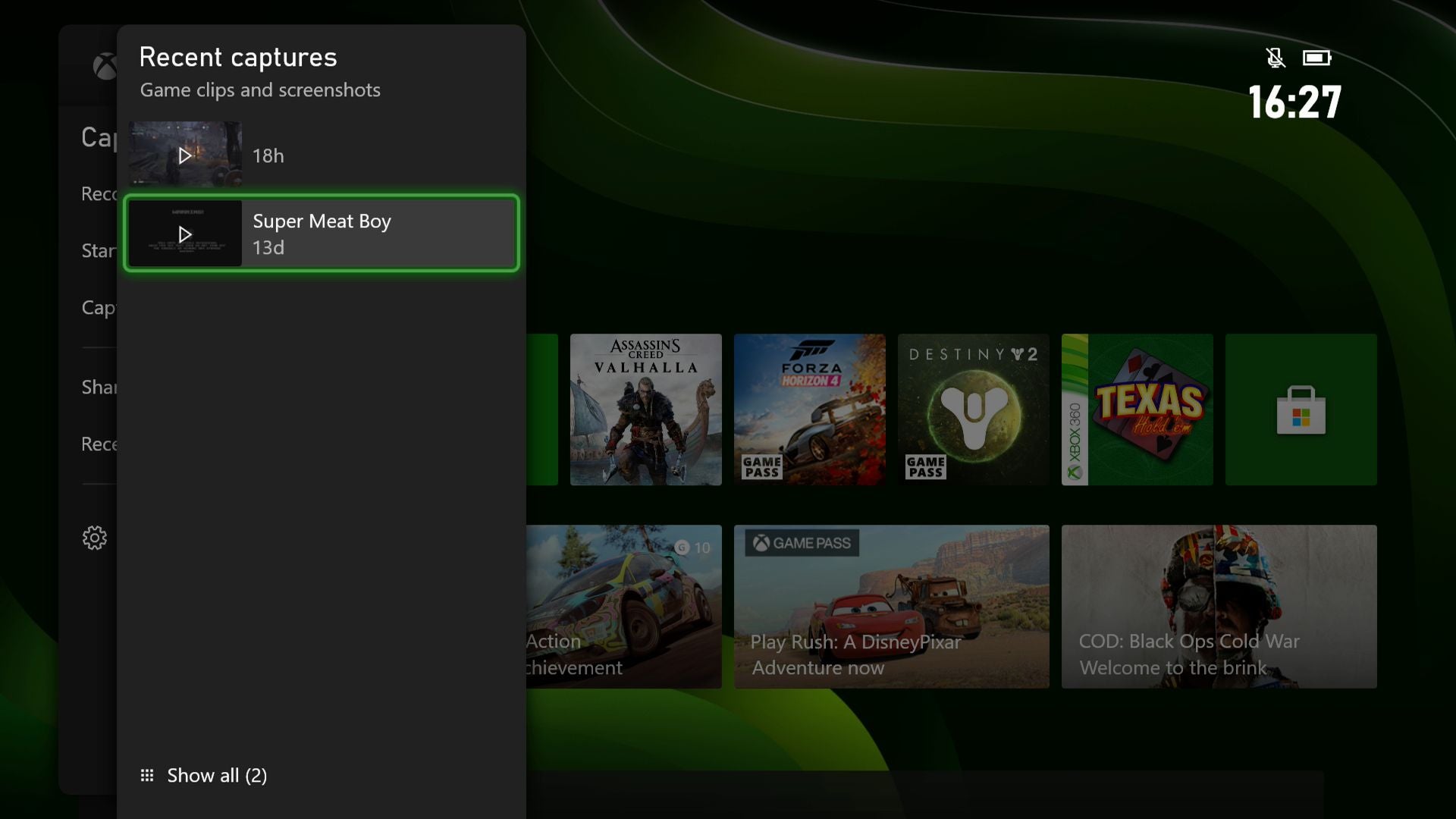Open Assassin's Creed Valhalla tile

tap(645, 409)
